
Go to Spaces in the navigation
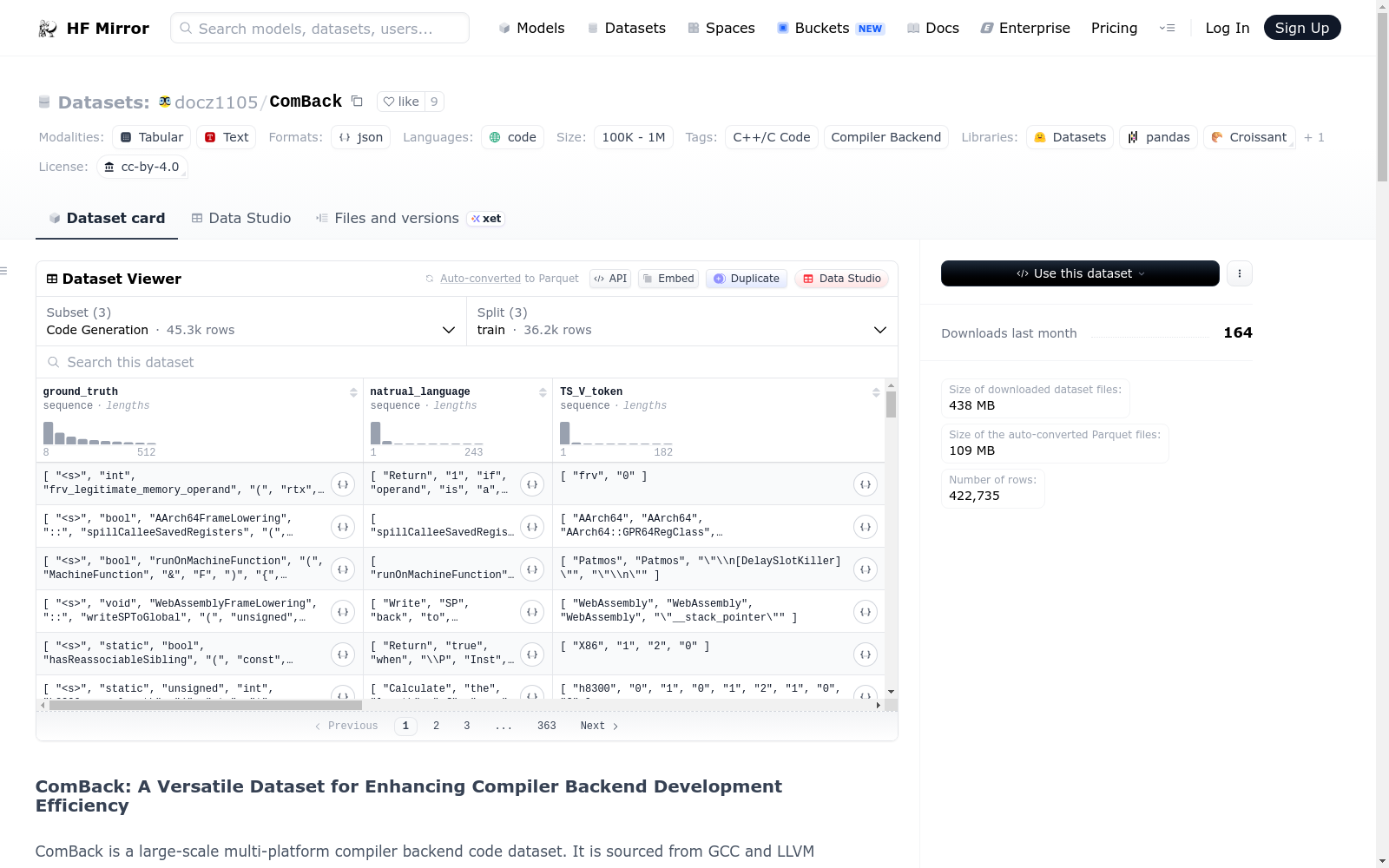[721, 28]
